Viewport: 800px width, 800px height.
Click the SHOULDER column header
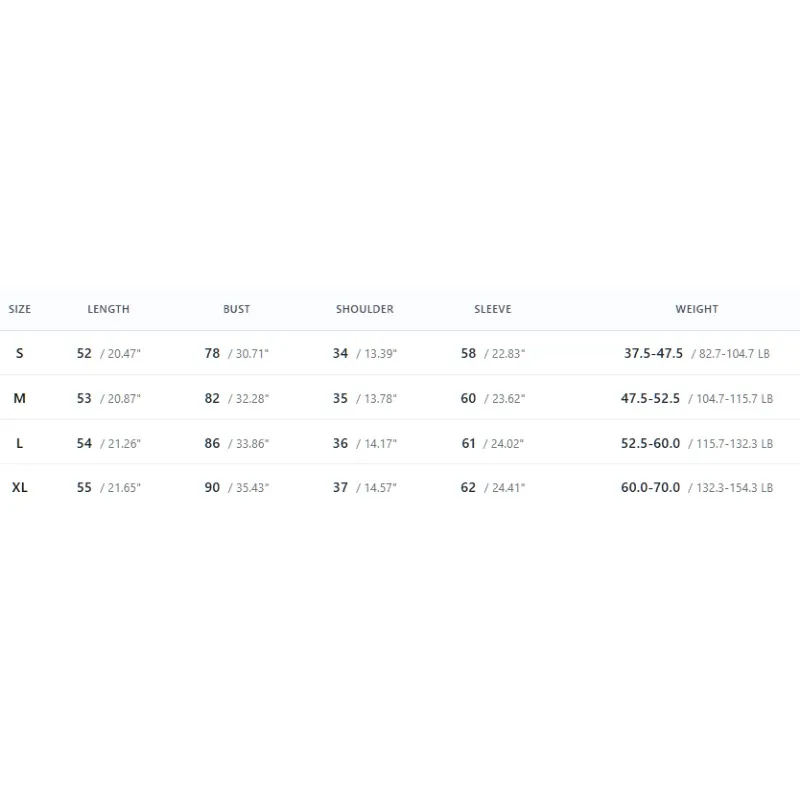click(x=365, y=309)
